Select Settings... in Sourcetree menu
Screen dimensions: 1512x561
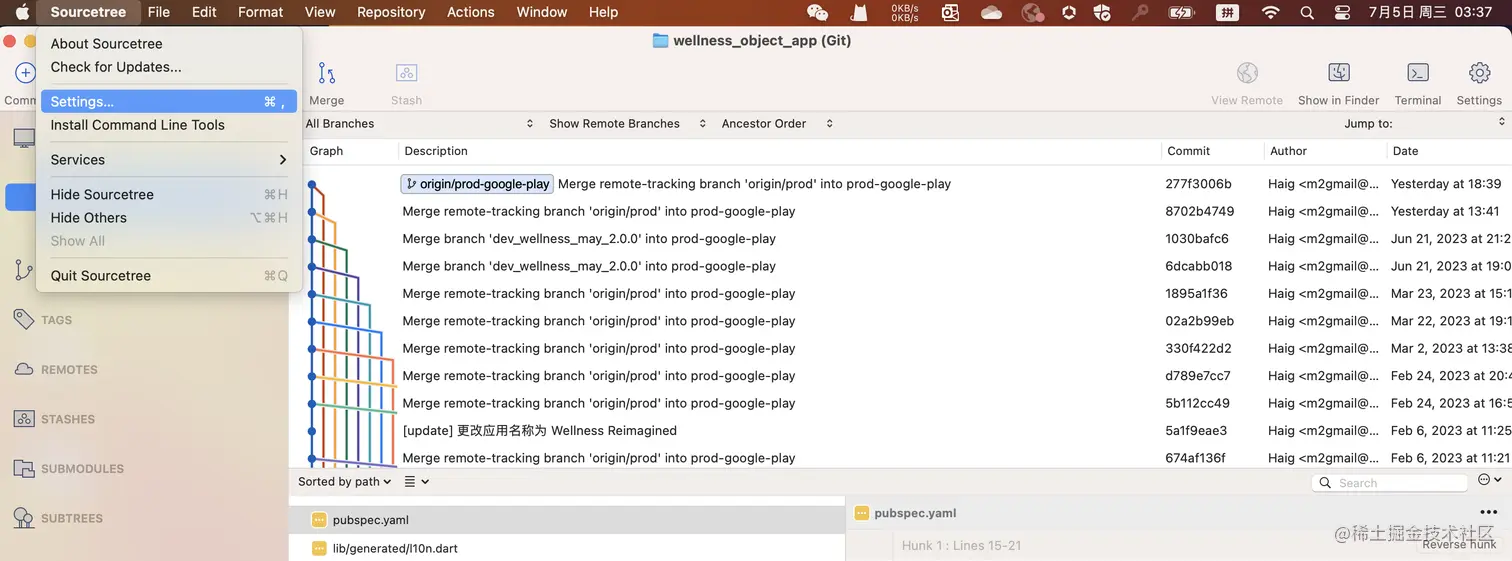pyautogui.click(x=168, y=102)
